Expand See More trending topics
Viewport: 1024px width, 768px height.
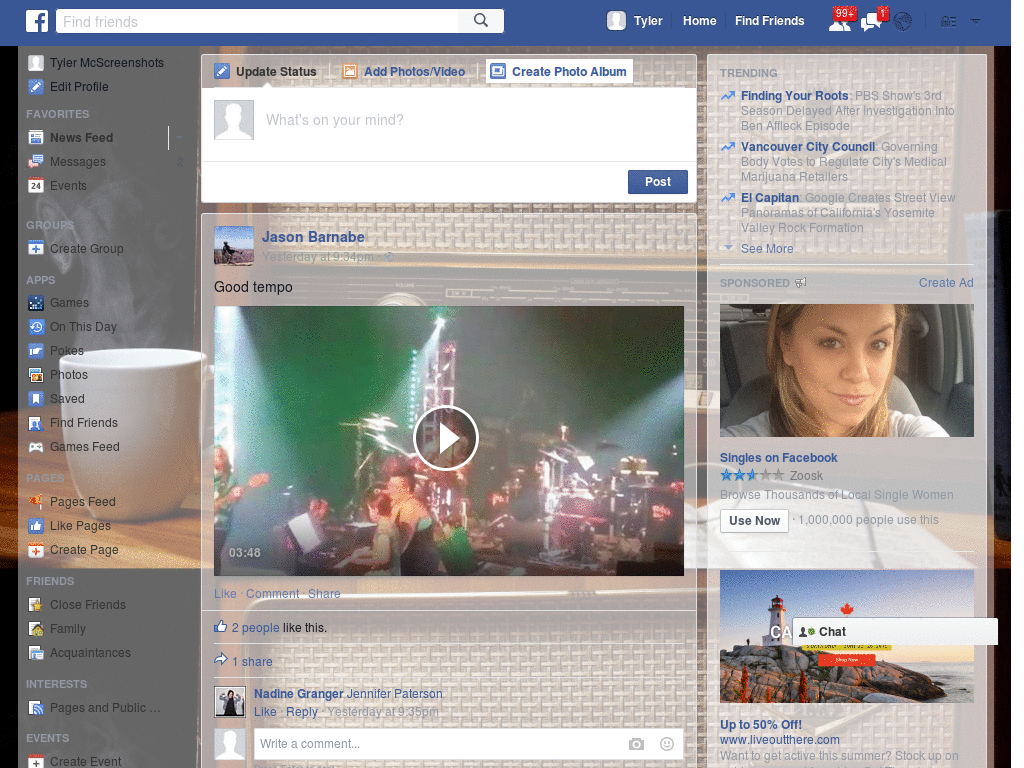coord(767,249)
